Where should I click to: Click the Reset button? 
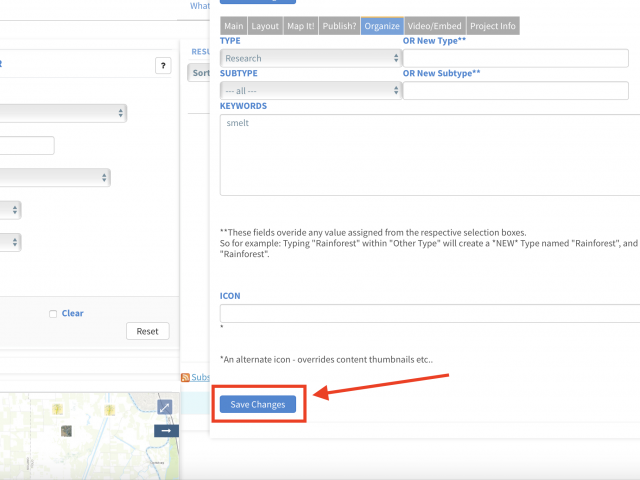point(147,331)
